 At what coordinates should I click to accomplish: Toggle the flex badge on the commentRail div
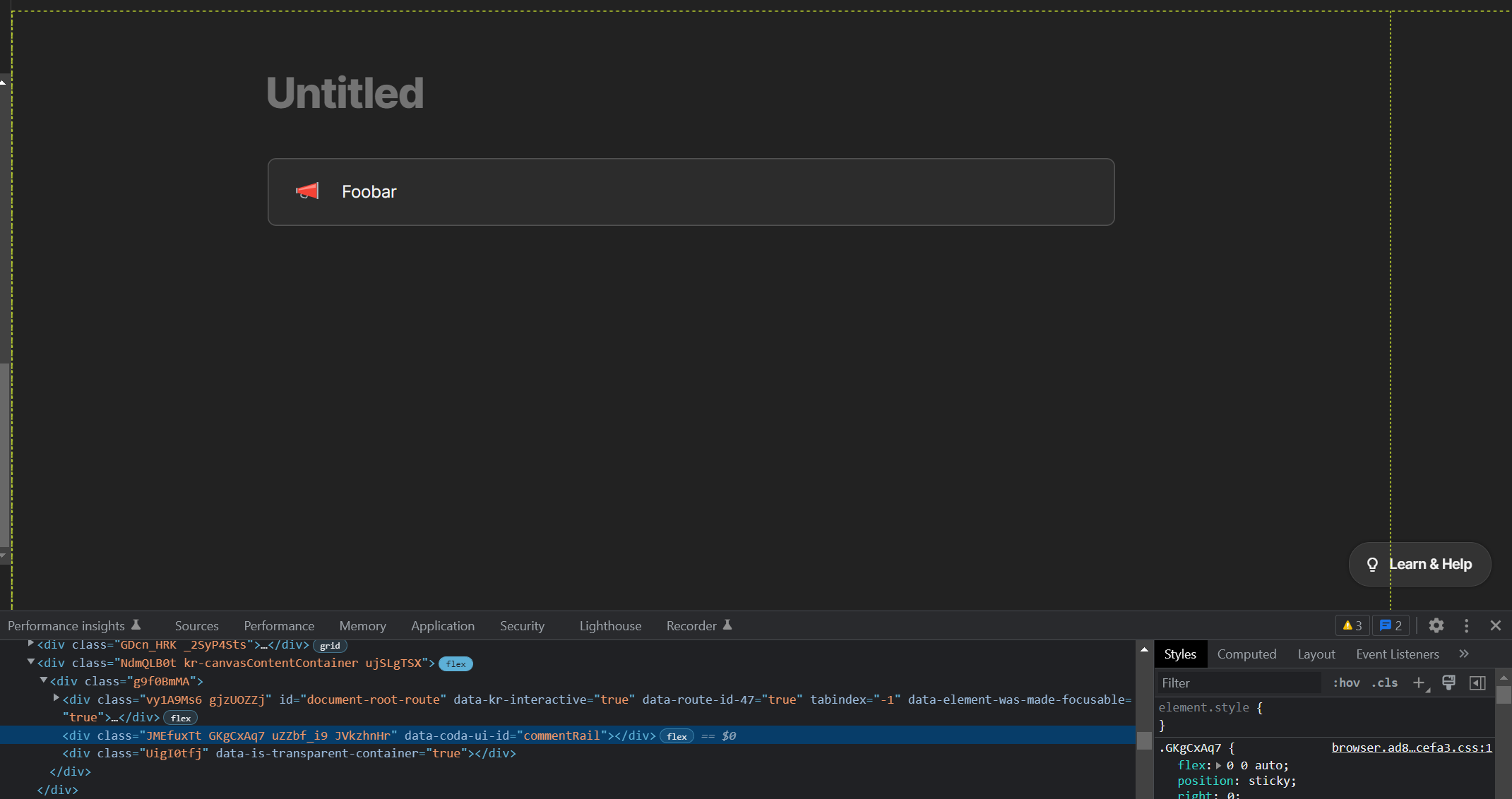tap(677, 736)
